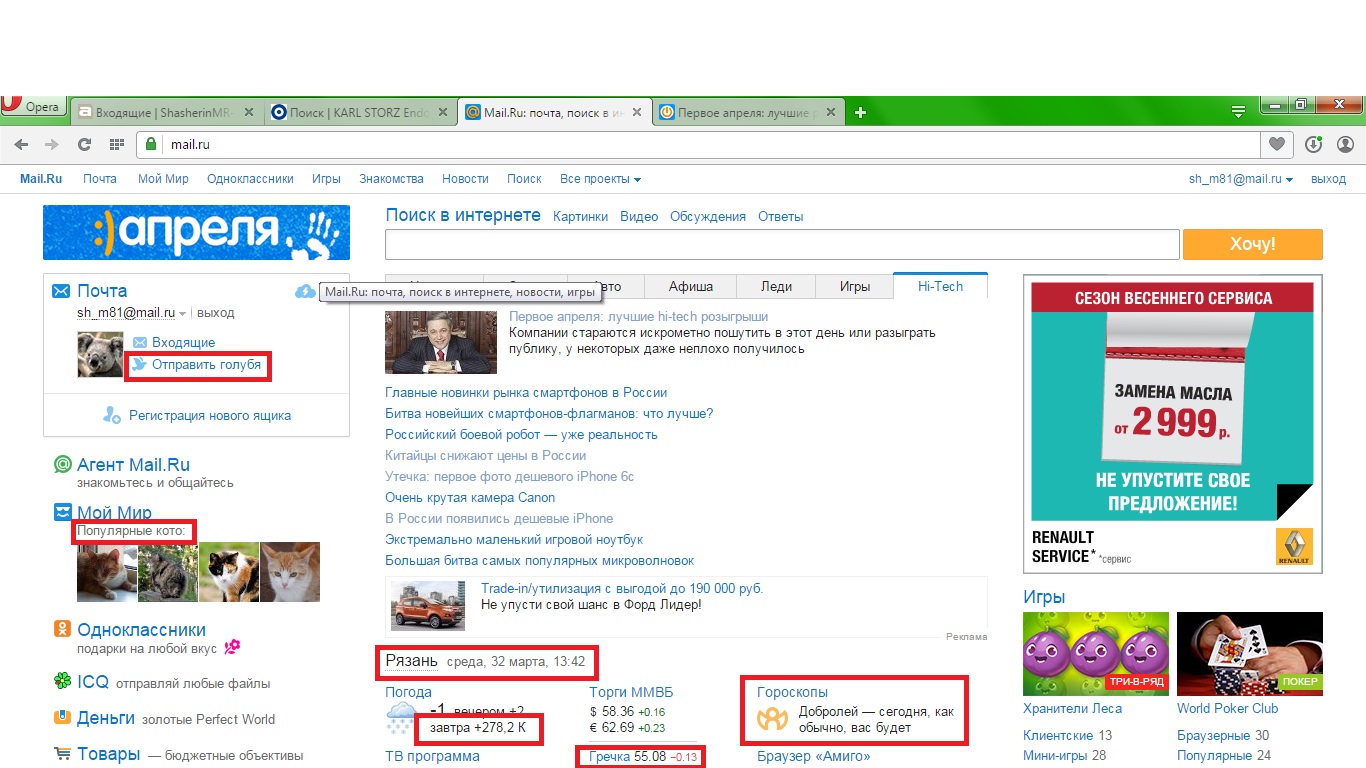
Task: Reload the mail.ru page
Action: click(85, 145)
